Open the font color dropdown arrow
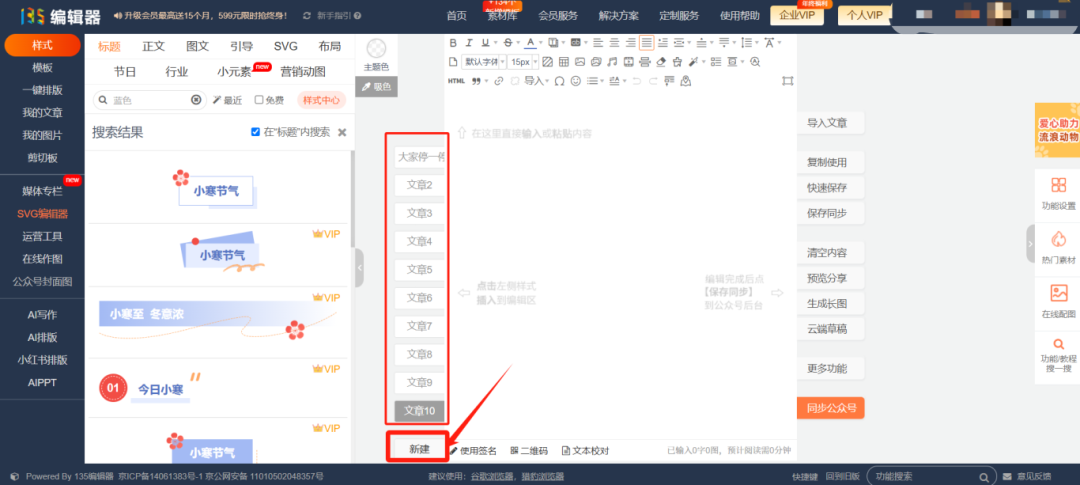This screenshot has width=1080, height=485. (541, 43)
